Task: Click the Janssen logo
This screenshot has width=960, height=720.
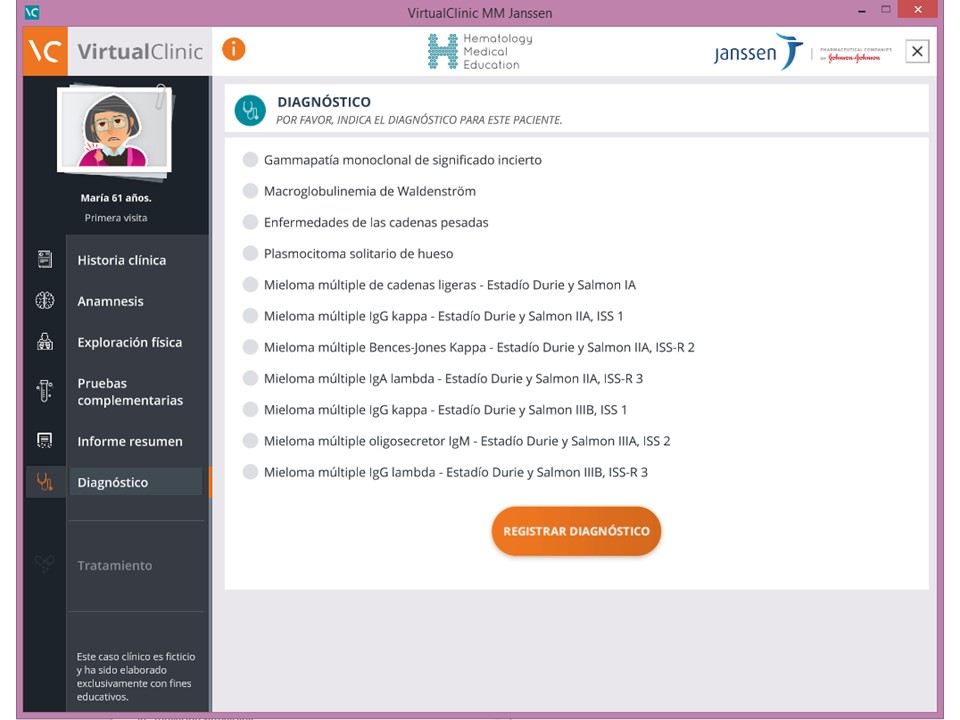Action: tap(758, 52)
